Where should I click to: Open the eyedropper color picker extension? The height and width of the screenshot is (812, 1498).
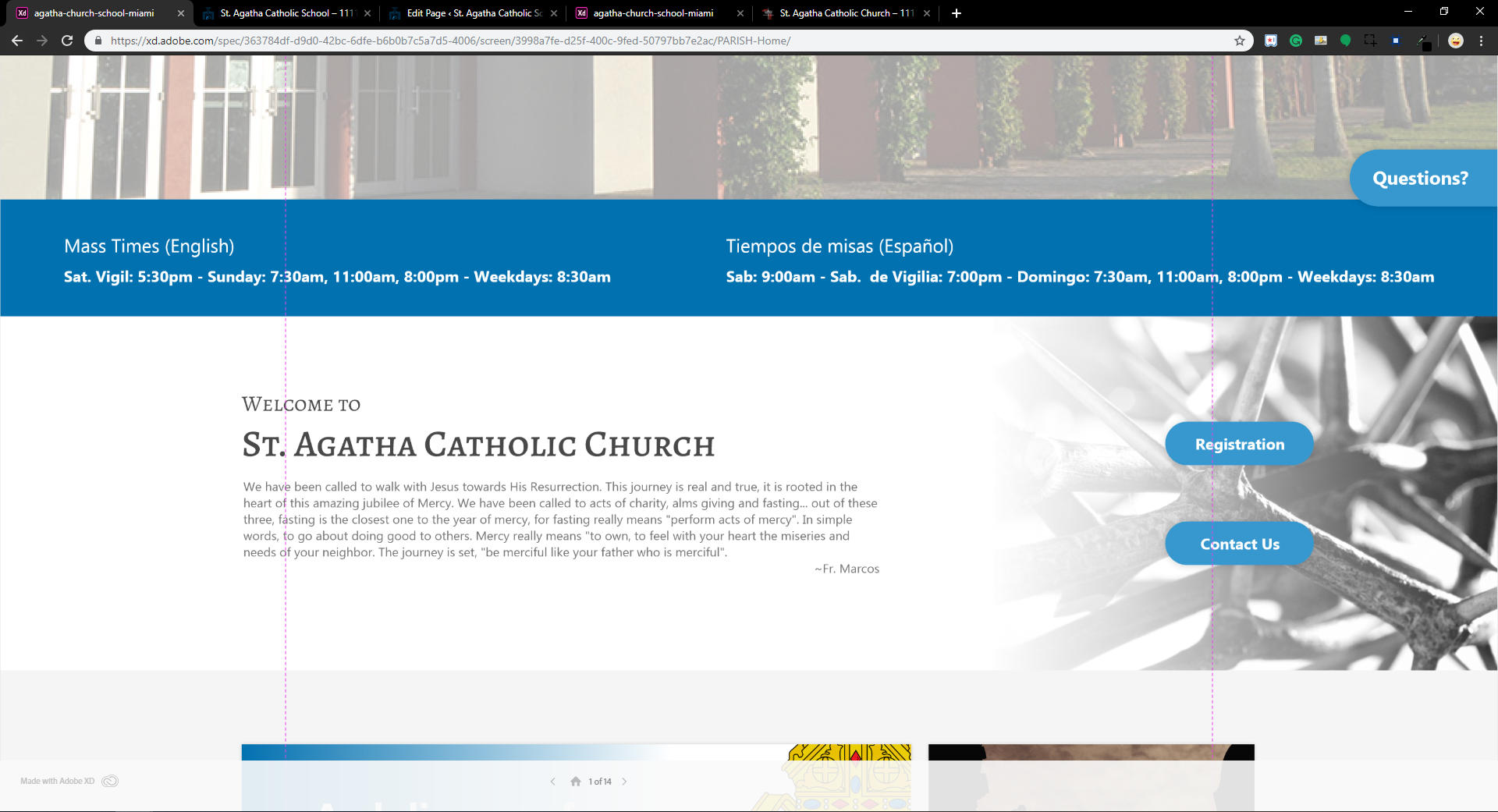coord(1423,41)
